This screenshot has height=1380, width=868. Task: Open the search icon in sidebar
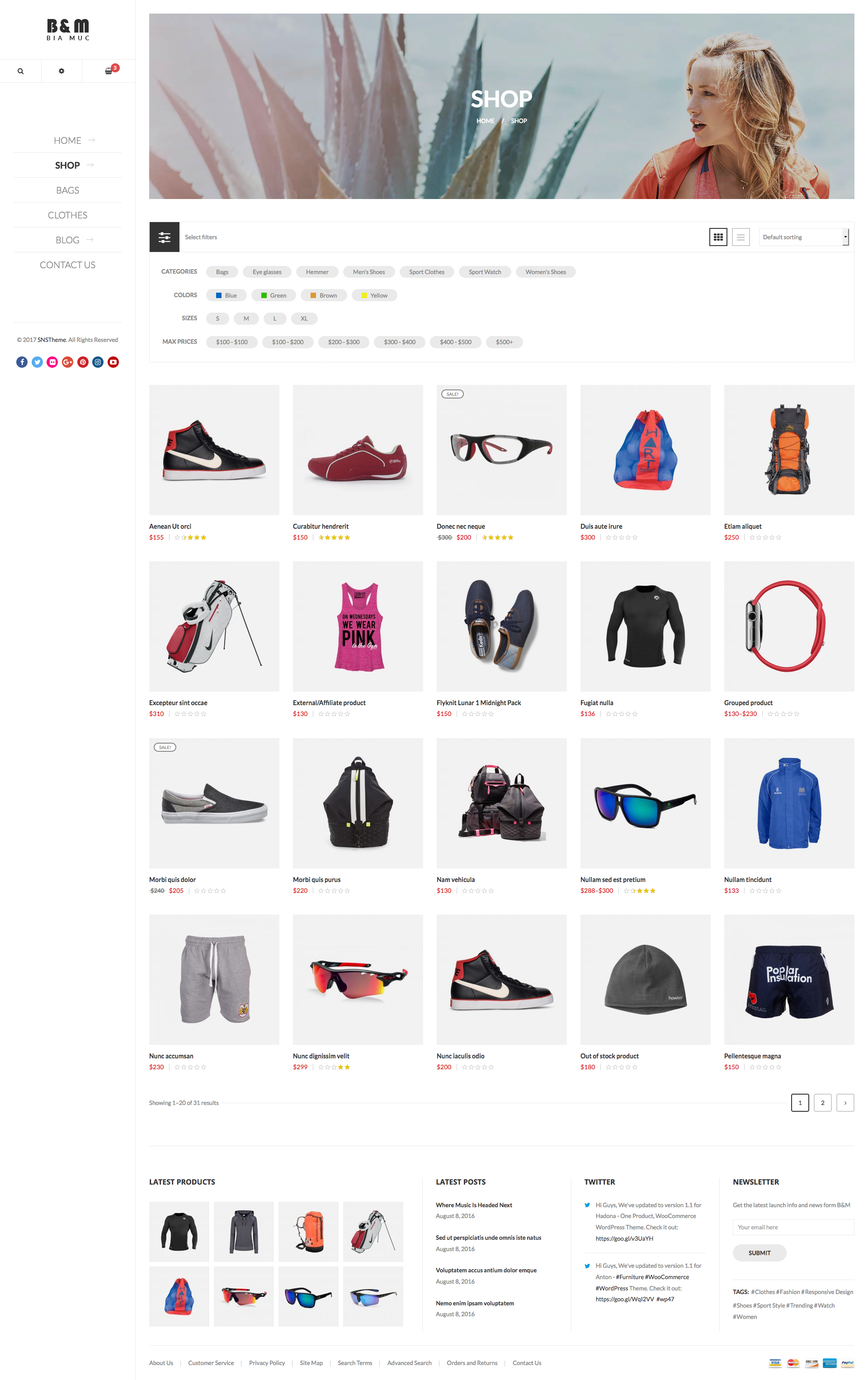21,71
